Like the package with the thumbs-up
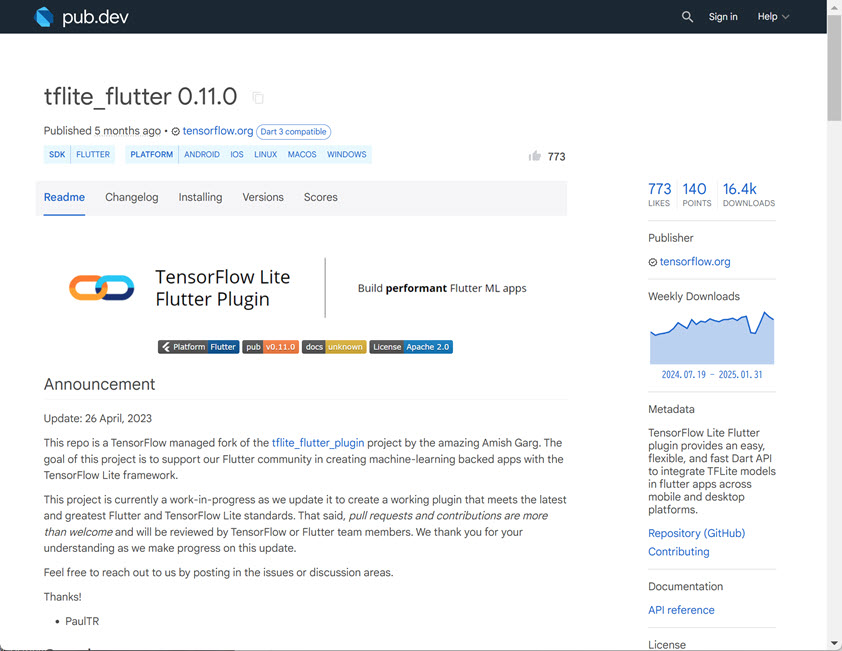842x651 pixels. (536, 156)
